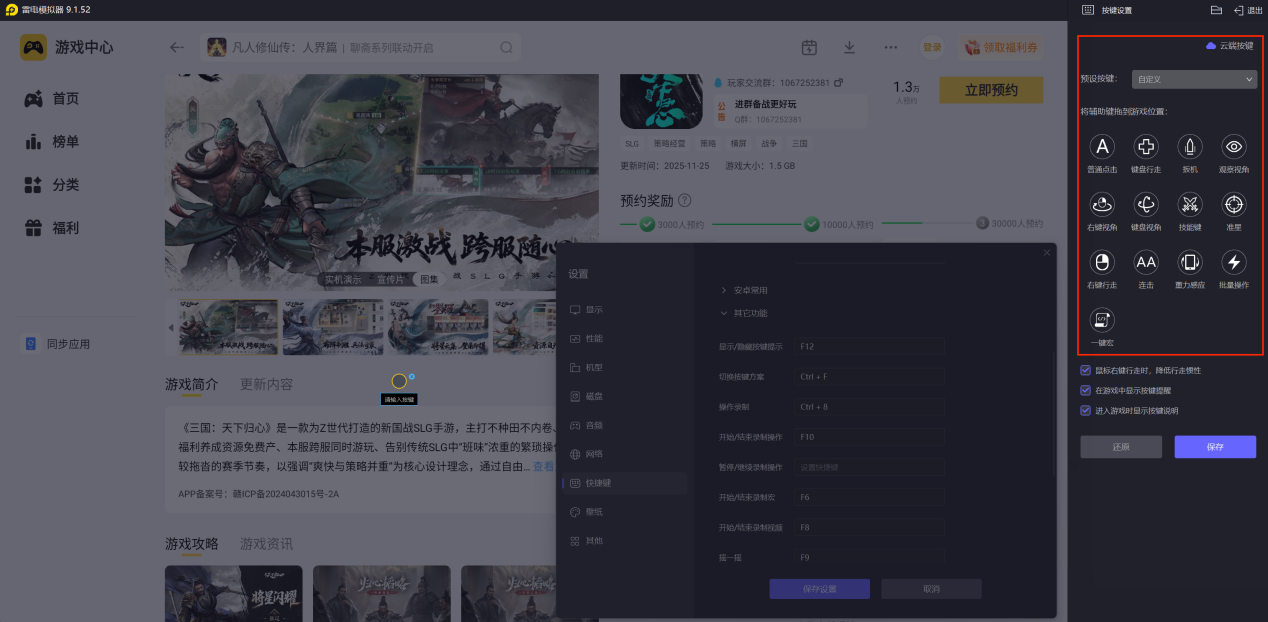Screen dimensions: 1268x622
Task: Select the 键盘行走 D-pad tool
Action: point(1146,148)
